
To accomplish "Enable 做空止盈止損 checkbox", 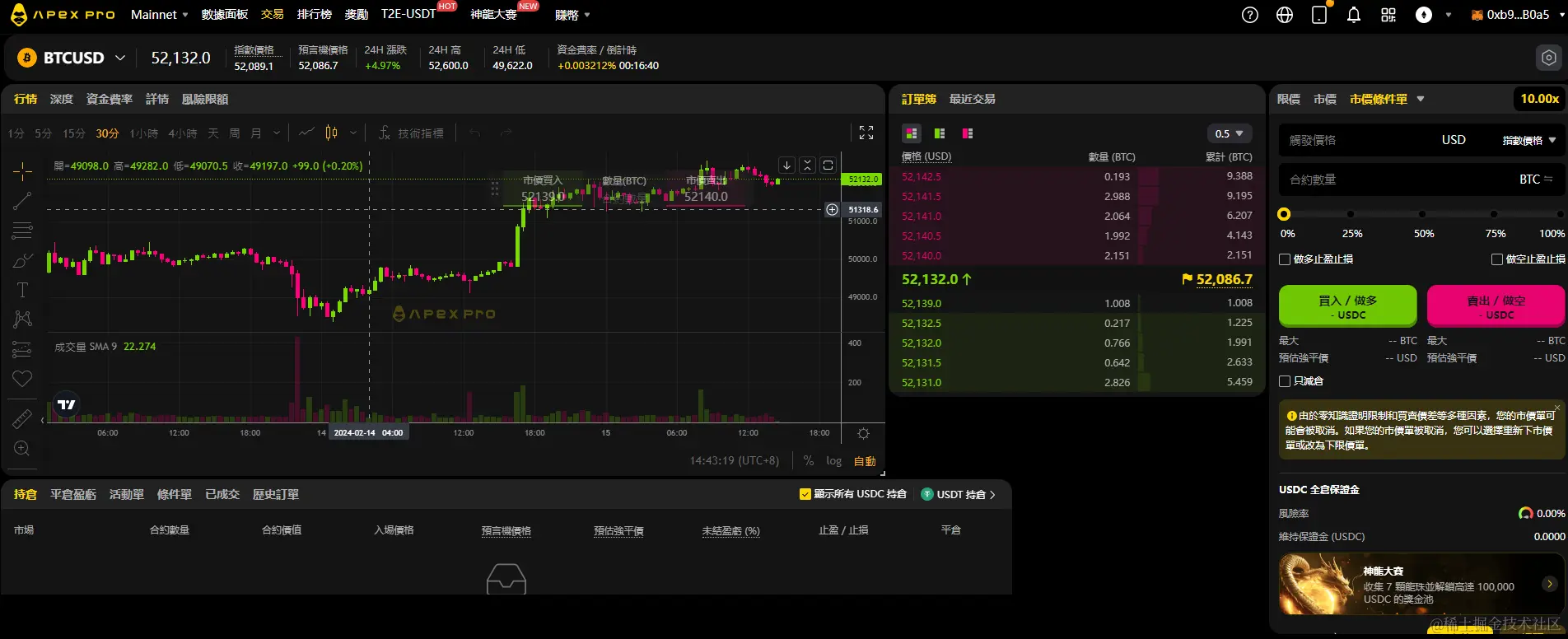I will coord(1497,259).
